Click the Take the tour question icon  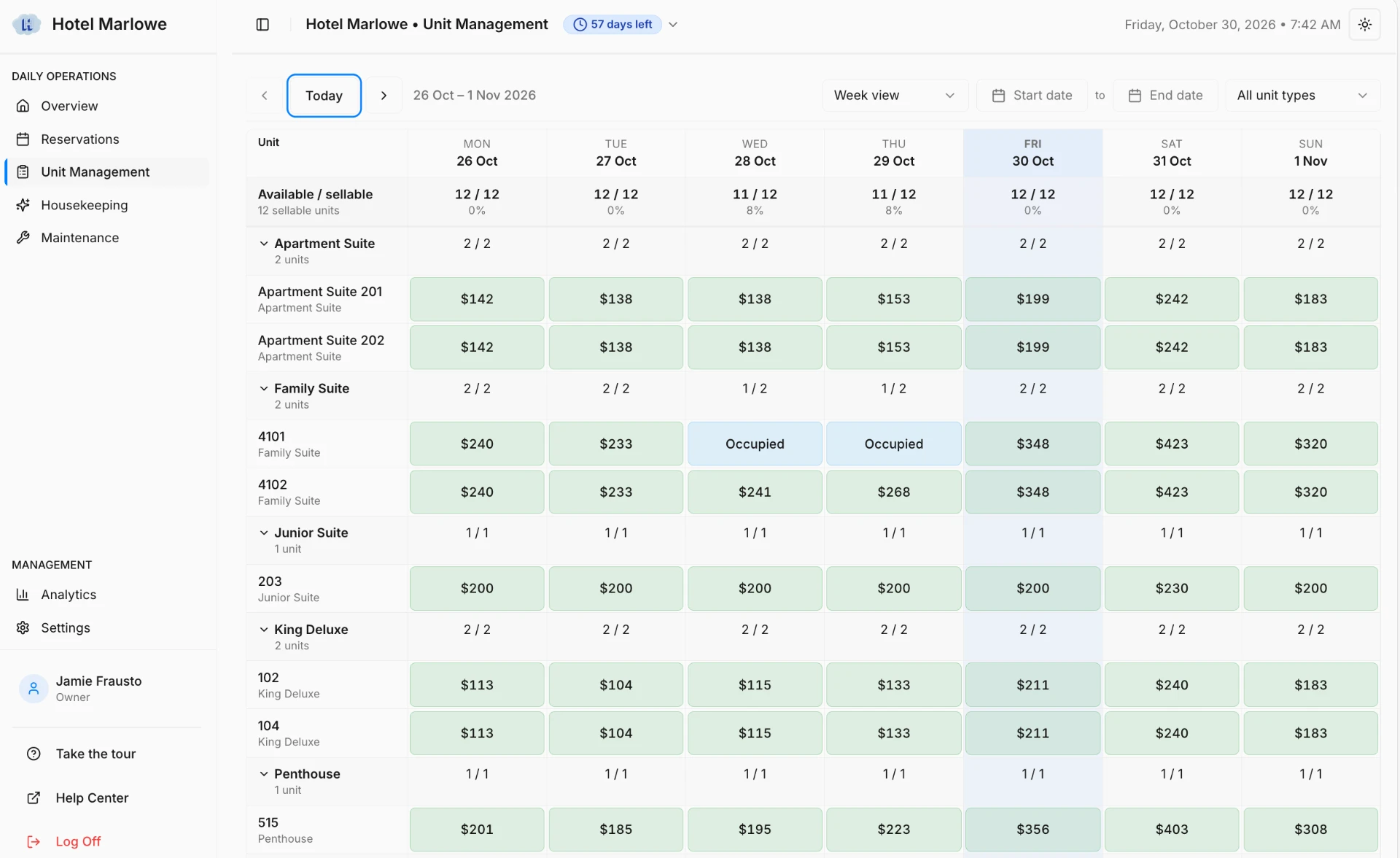click(x=34, y=754)
